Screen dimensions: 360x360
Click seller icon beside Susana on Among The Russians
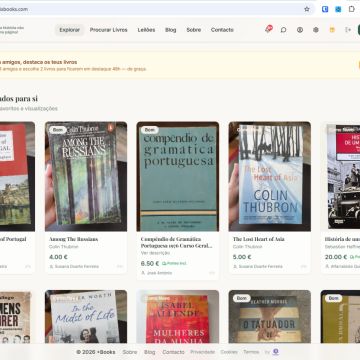(51, 266)
